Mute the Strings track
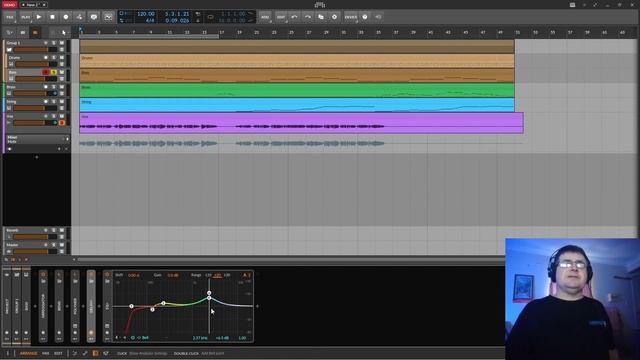 (x=62, y=102)
